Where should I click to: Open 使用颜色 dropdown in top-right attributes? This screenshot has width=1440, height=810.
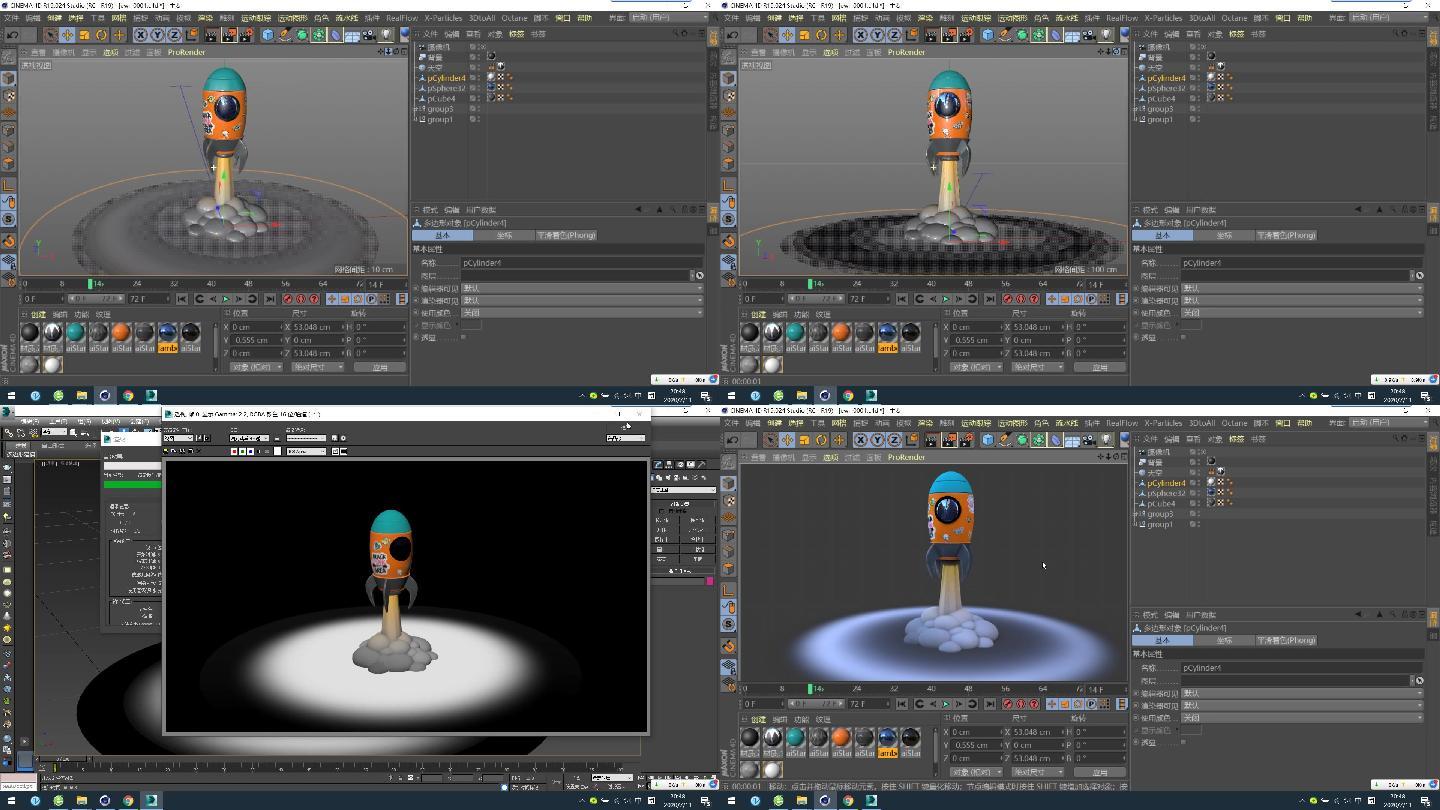tap(1302, 312)
